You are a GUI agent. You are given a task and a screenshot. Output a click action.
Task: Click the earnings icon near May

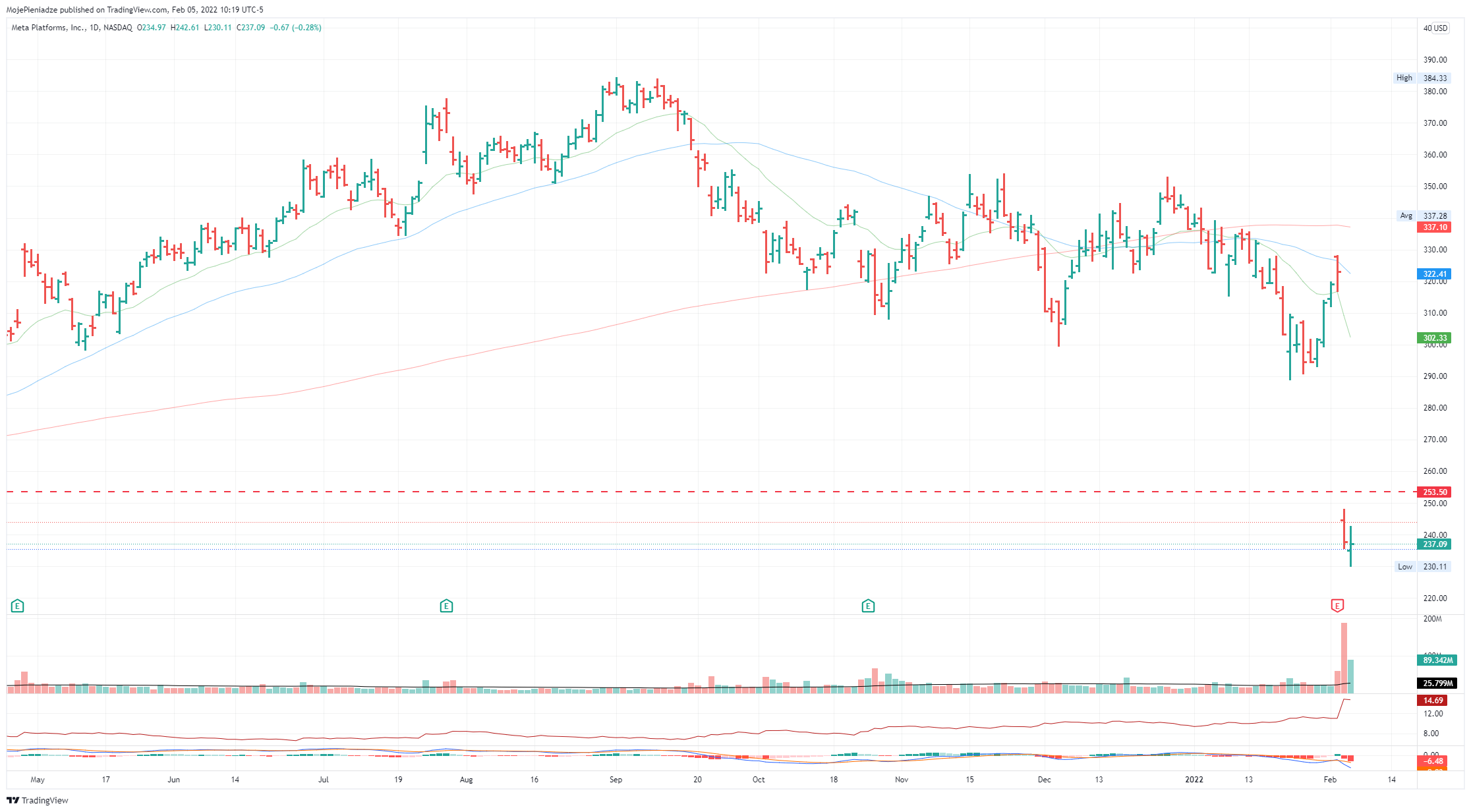point(18,606)
